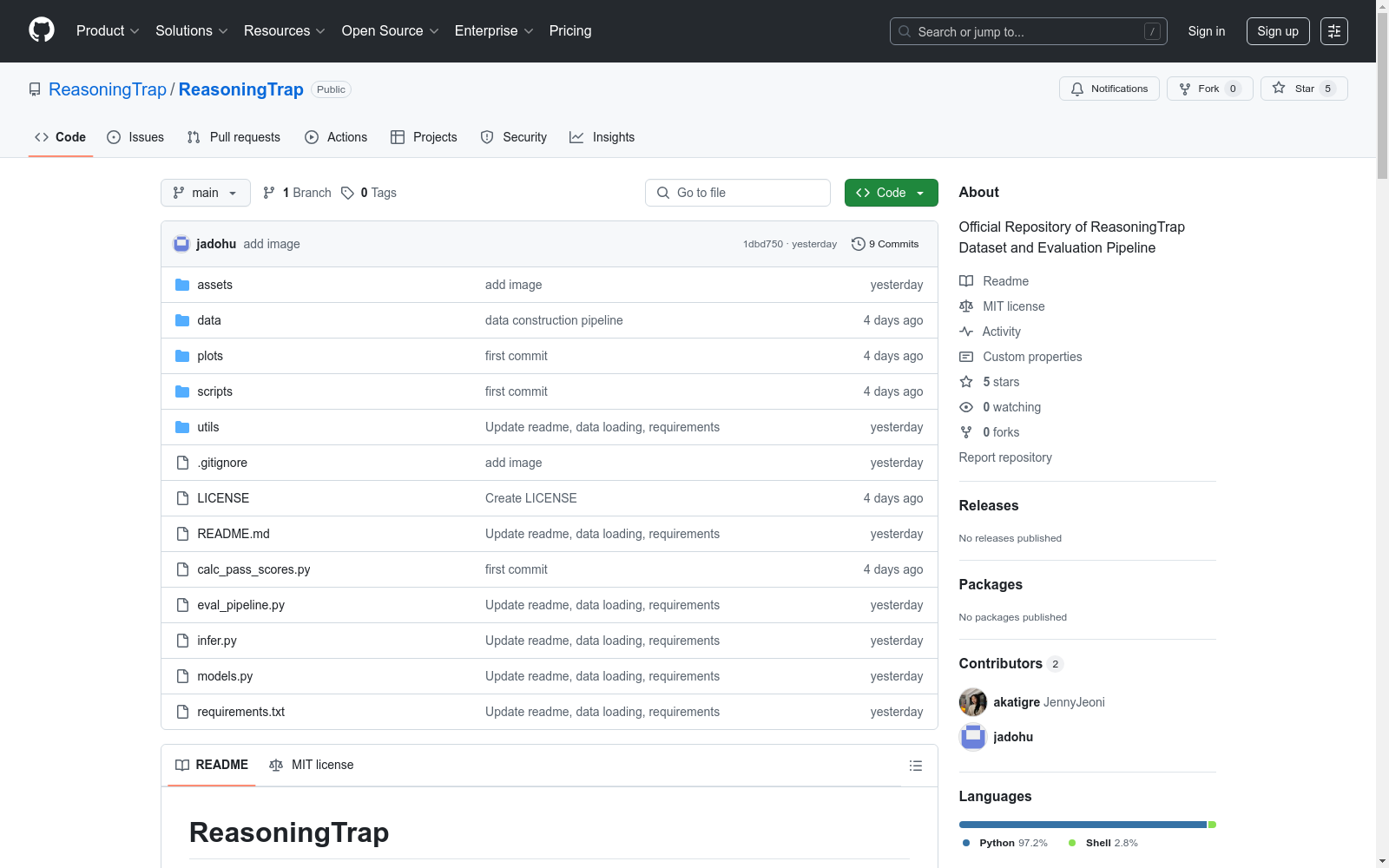Open the README outline list icon
The width and height of the screenshot is (1389, 868).
[x=915, y=766]
